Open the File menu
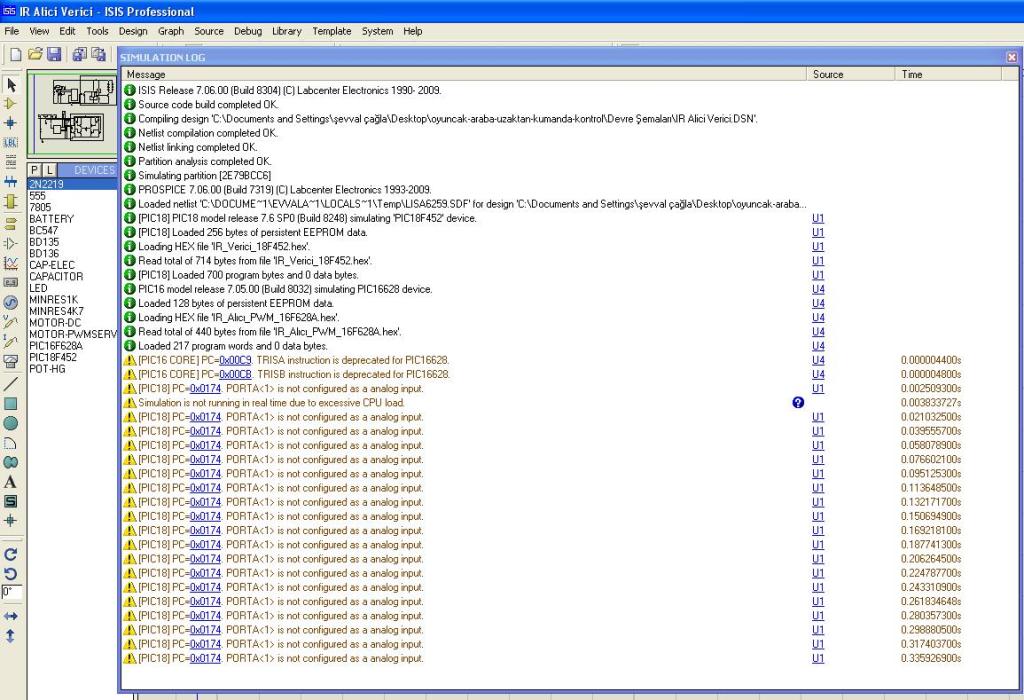The height and width of the screenshot is (700, 1024). coord(12,31)
